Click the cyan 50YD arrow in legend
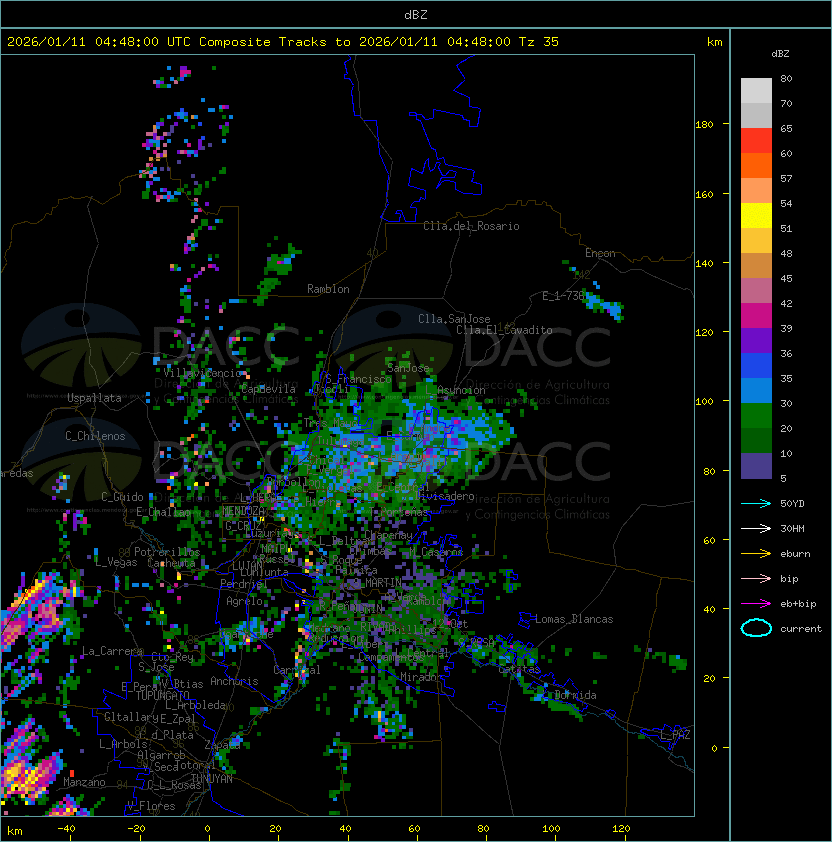 pyautogui.click(x=756, y=504)
